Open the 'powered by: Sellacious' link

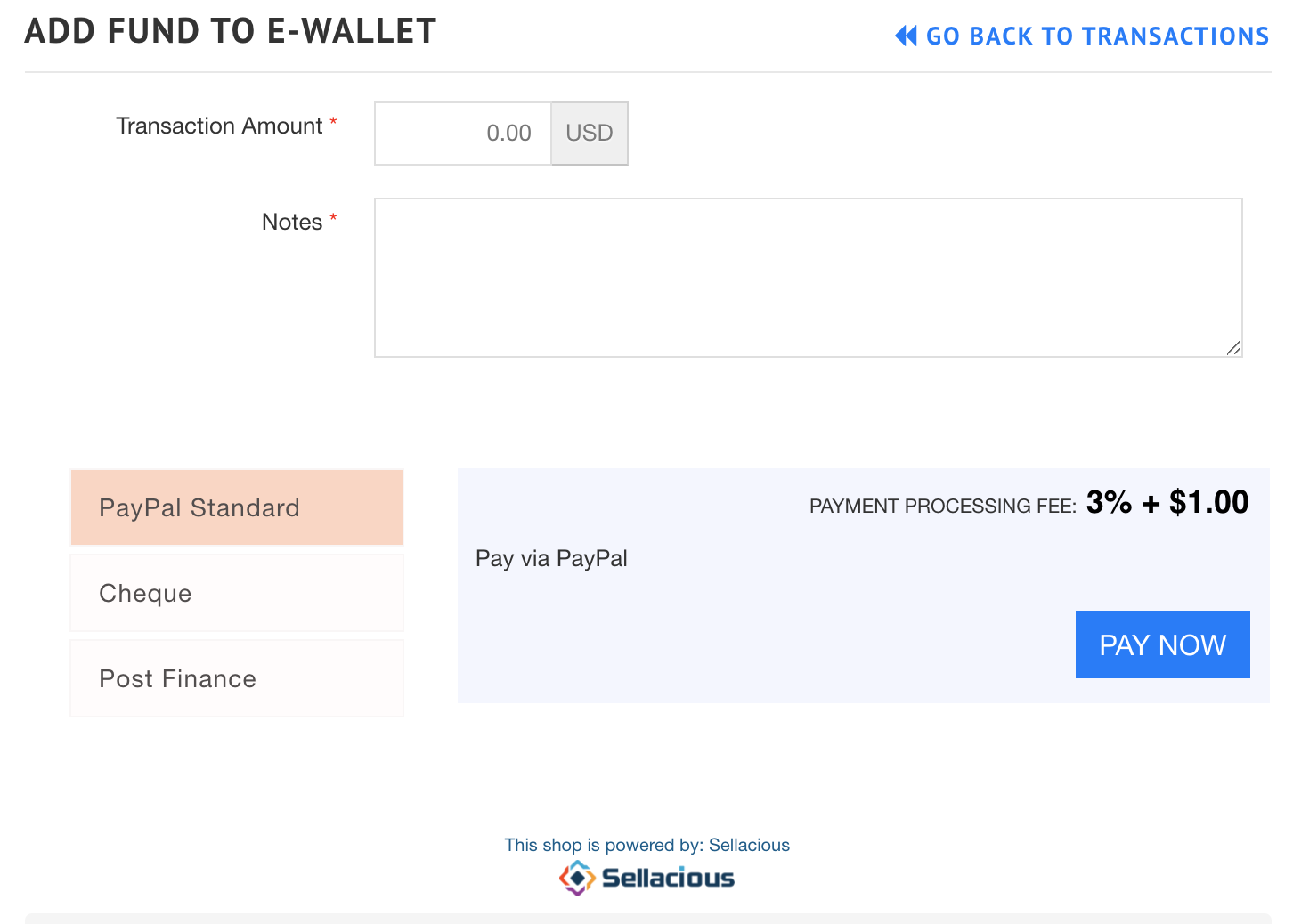click(x=647, y=845)
